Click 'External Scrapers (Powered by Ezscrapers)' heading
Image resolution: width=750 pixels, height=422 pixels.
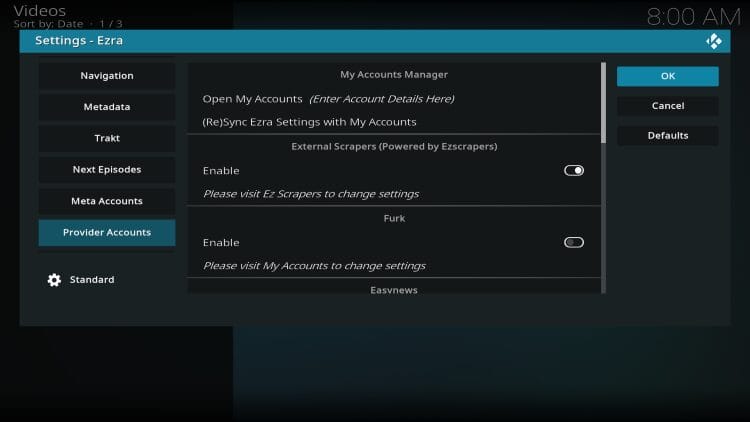click(x=394, y=146)
